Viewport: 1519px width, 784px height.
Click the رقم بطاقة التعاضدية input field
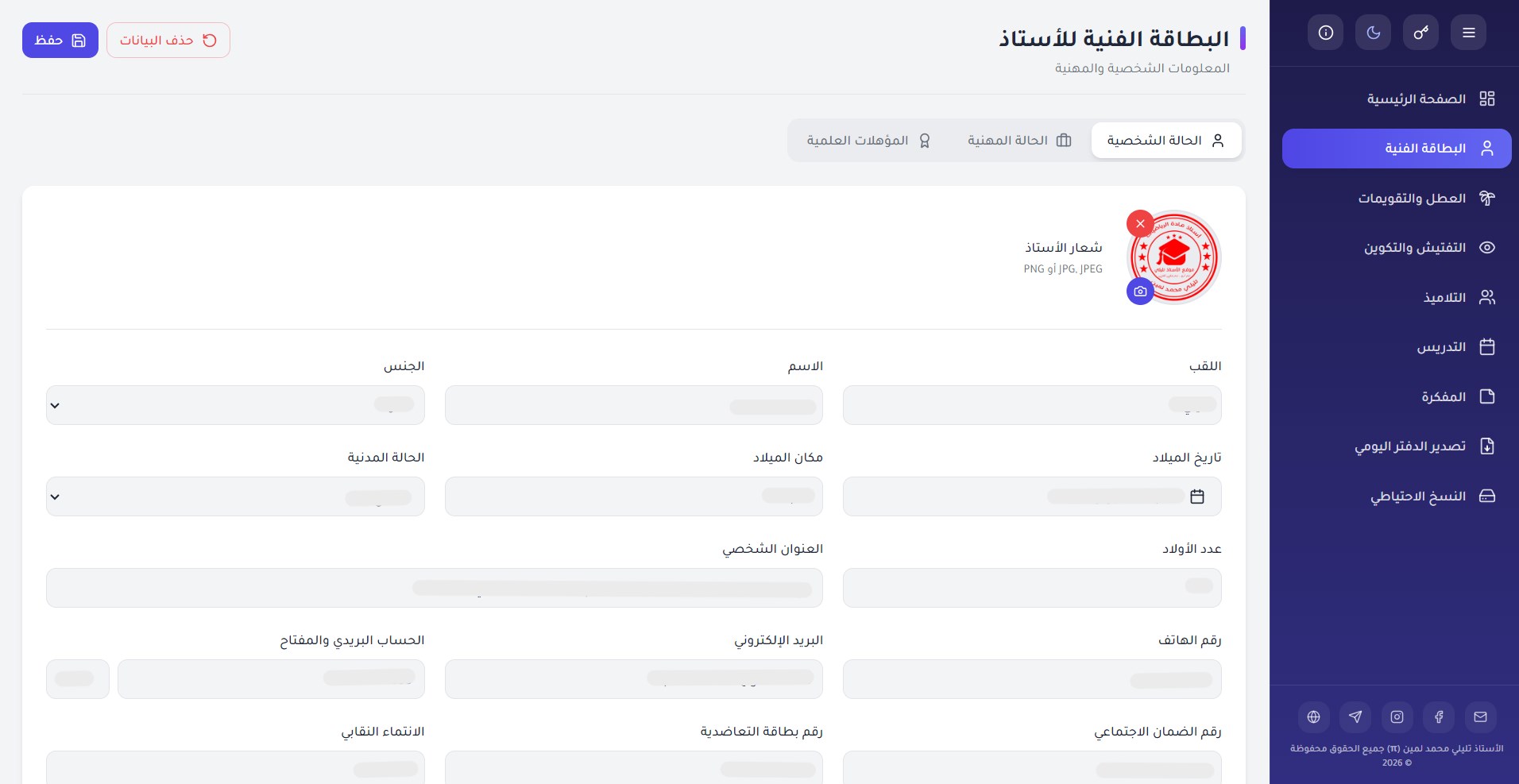(x=634, y=767)
